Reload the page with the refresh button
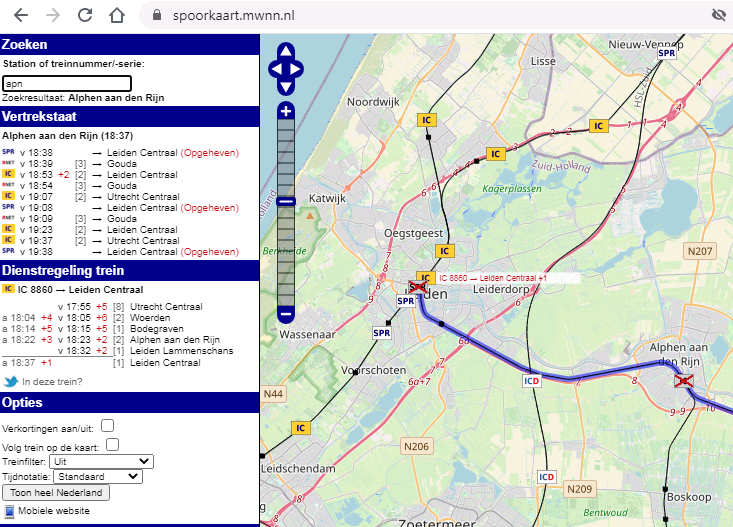This screenshot has height=527, width=733. (x=85, y=15)
